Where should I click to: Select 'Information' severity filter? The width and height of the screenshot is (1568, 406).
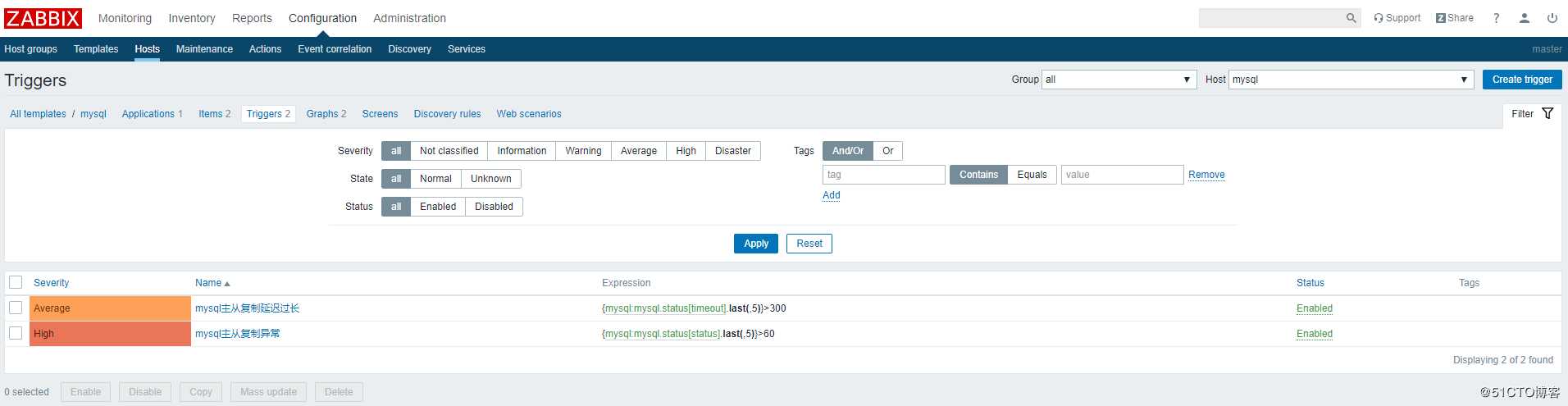[522, 151]
